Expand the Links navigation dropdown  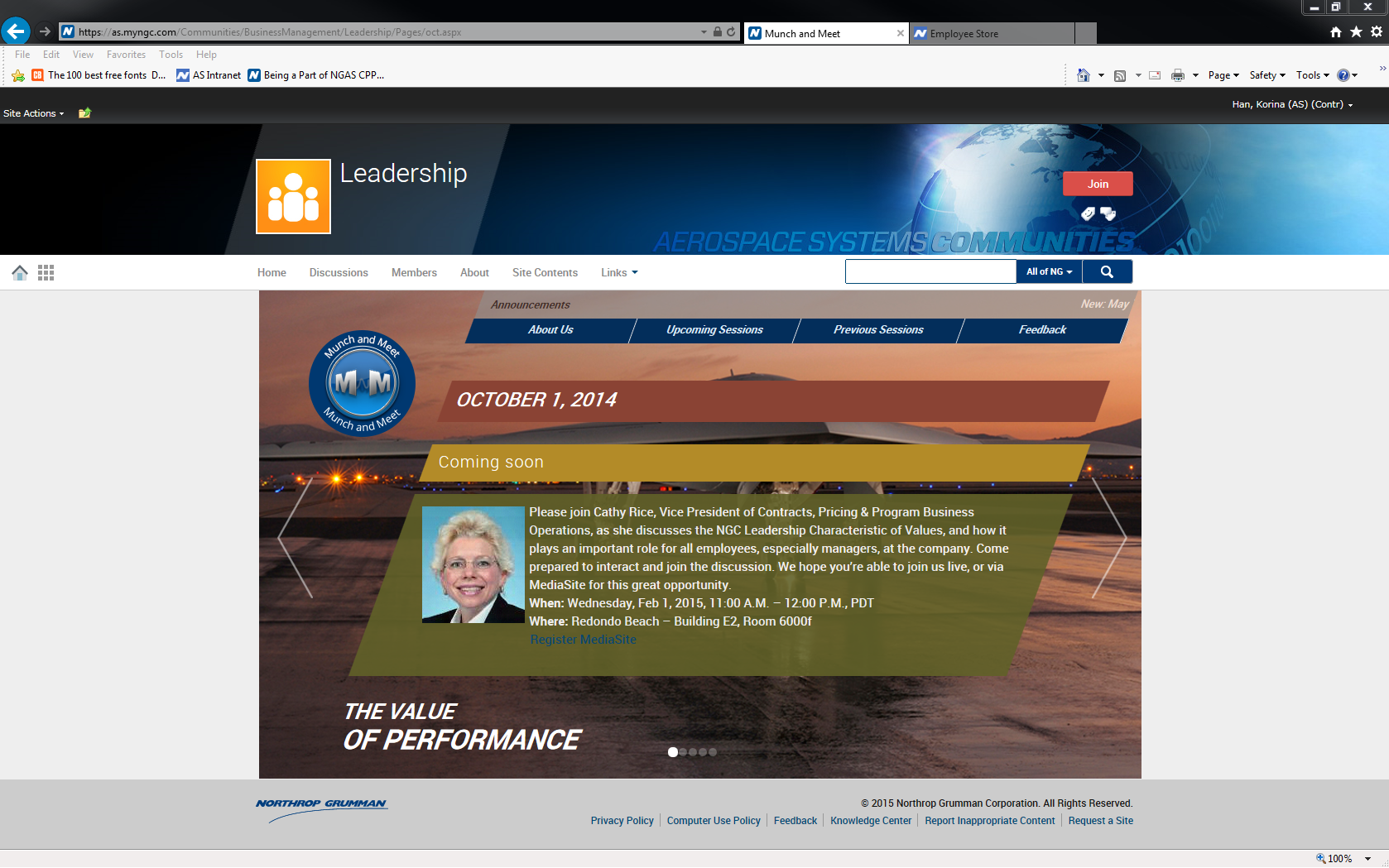tap(619, 272)
